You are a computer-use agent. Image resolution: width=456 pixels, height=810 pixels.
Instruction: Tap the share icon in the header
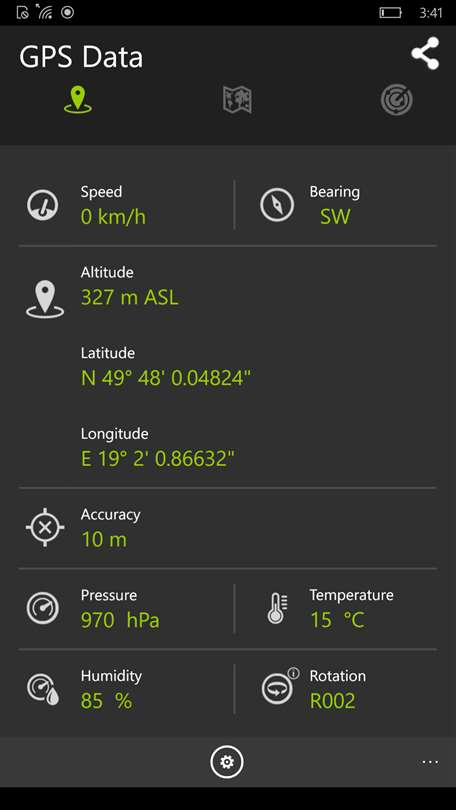pos(425,53)
